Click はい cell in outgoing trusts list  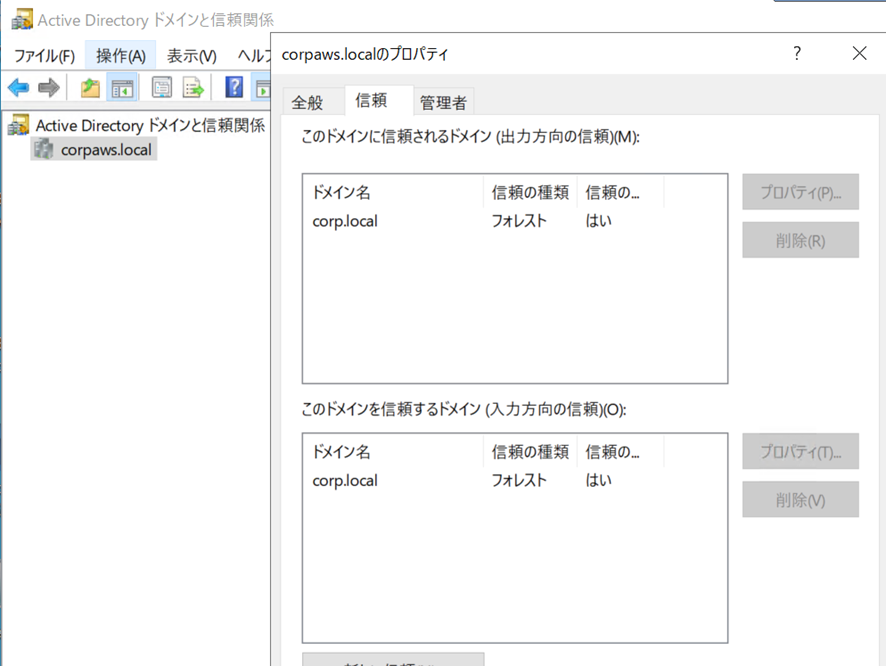(598, 220)
